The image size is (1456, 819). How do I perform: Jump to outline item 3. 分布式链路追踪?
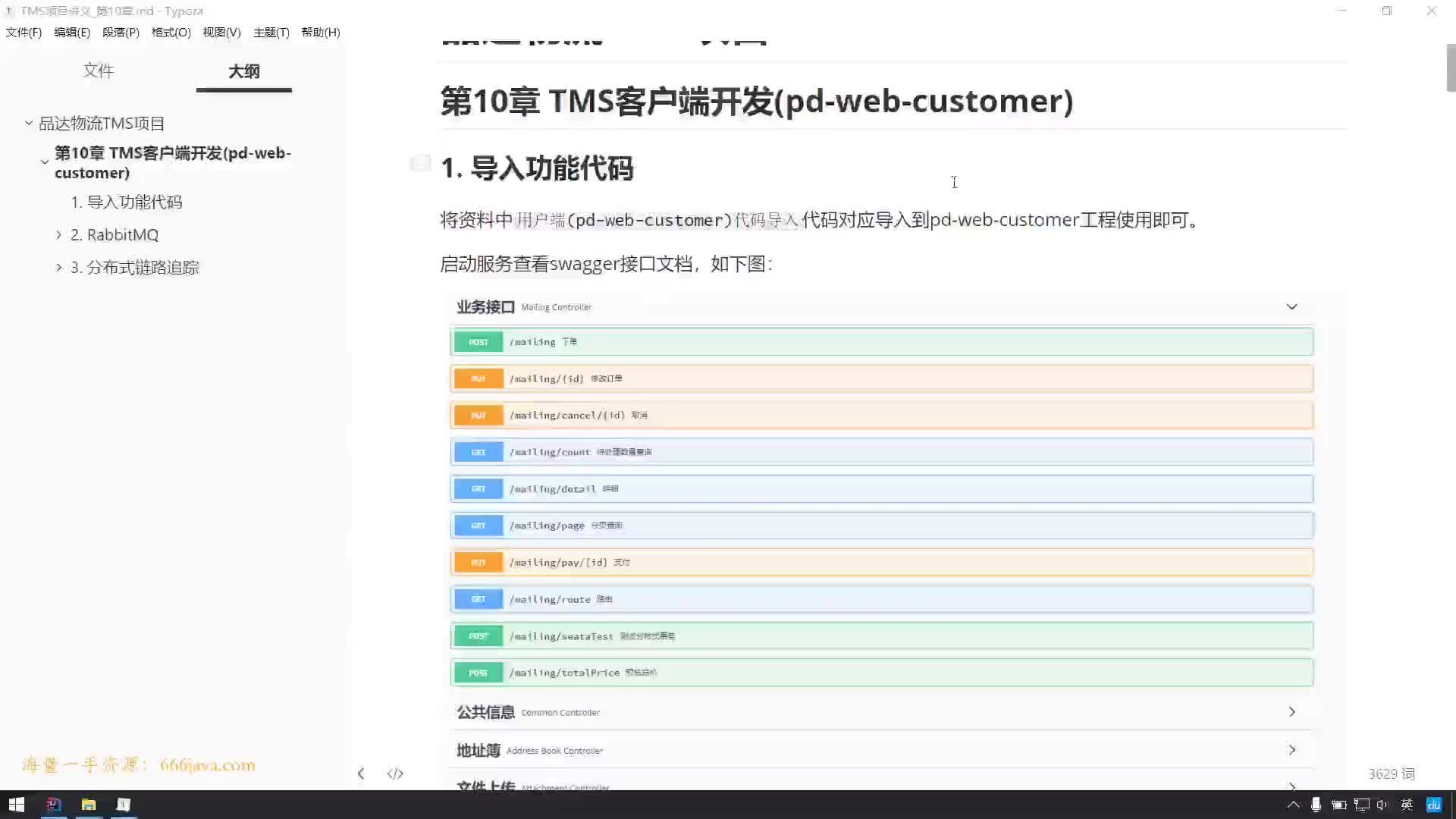(135, 268)
